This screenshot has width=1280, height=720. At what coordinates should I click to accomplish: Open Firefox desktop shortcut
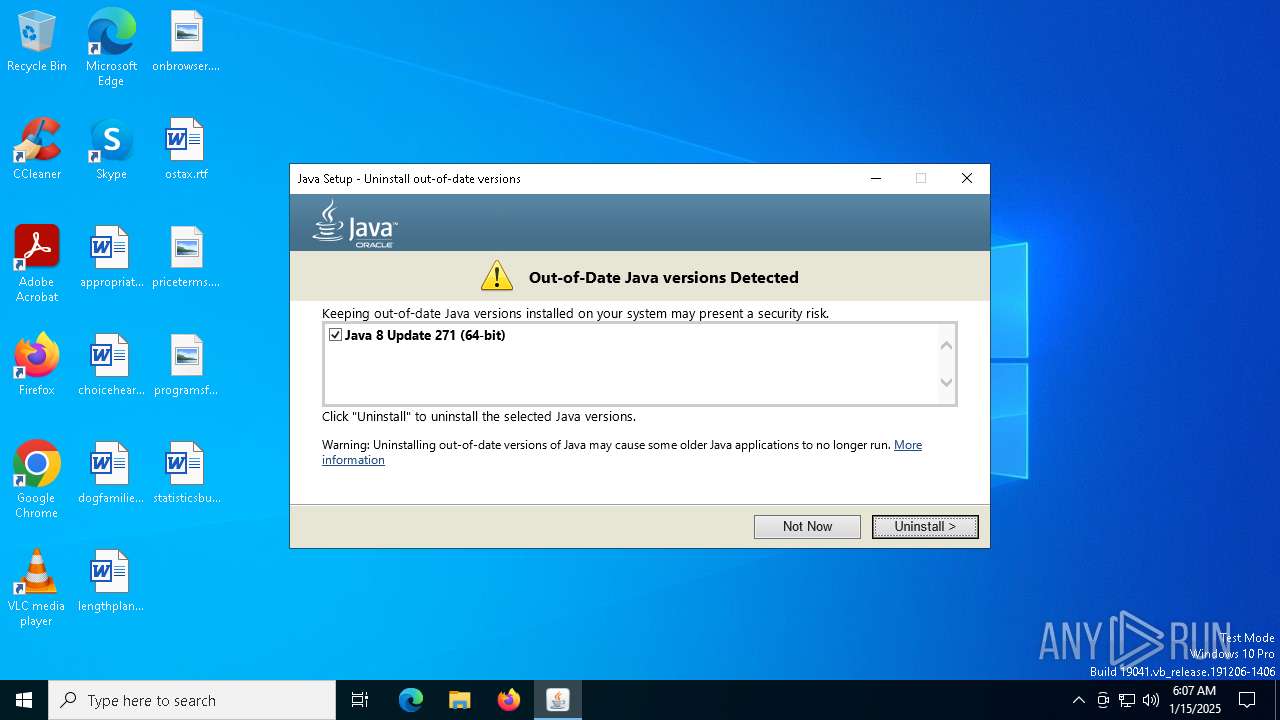[x=37, y=365]
